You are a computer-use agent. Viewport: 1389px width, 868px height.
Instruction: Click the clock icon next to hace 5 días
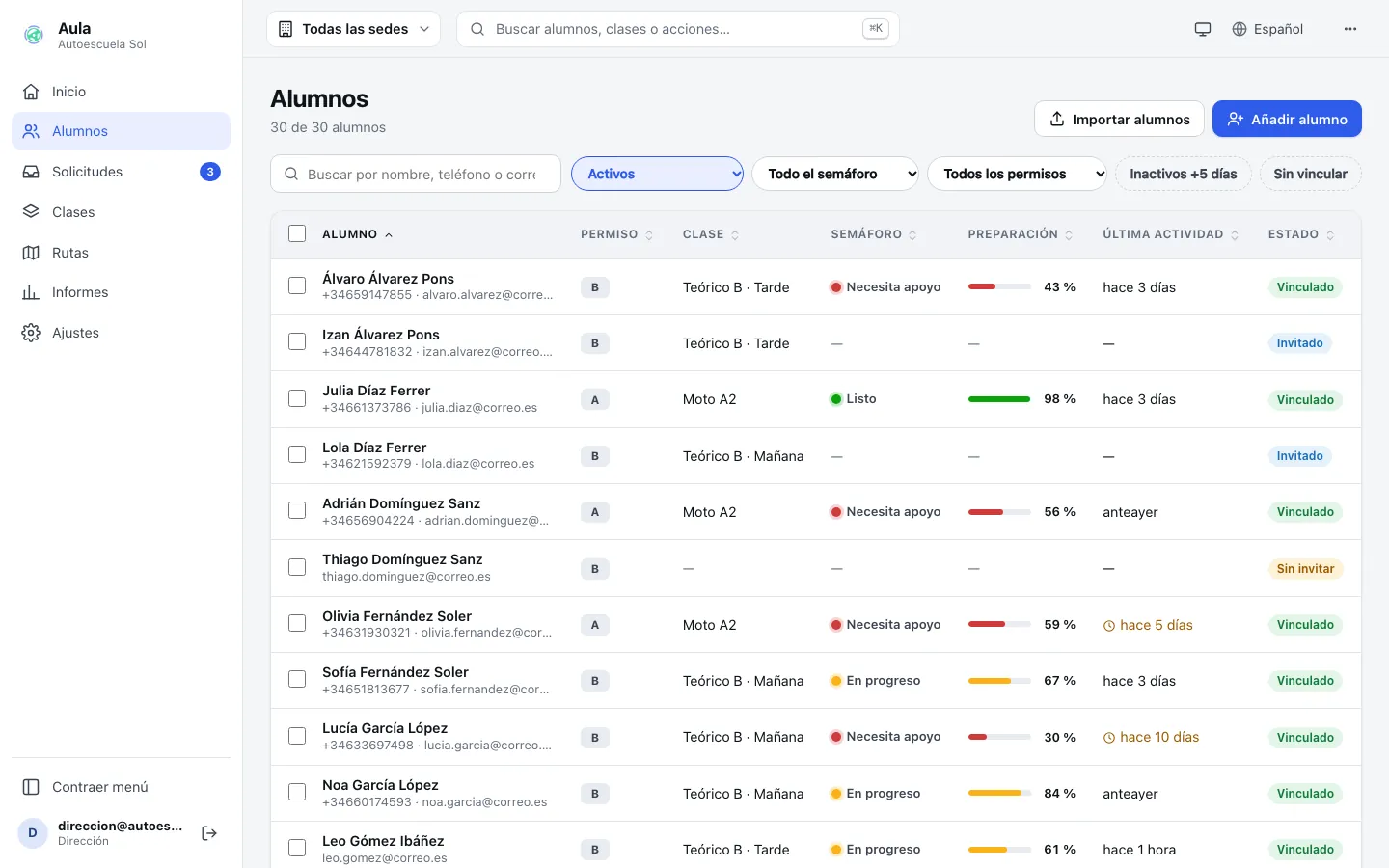(x=1109, y=626)
